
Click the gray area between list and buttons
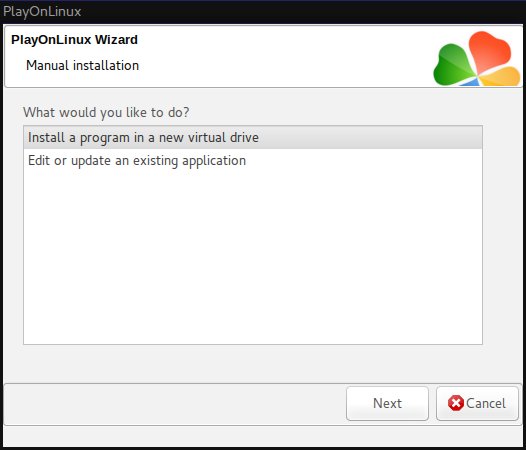pos(253,364)
